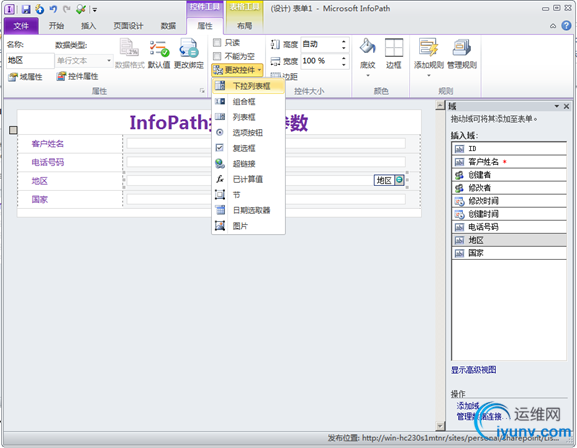The image size is (577, 448).
Task: Open 控件属性 control properties
Action: click(x=77, y=76)
